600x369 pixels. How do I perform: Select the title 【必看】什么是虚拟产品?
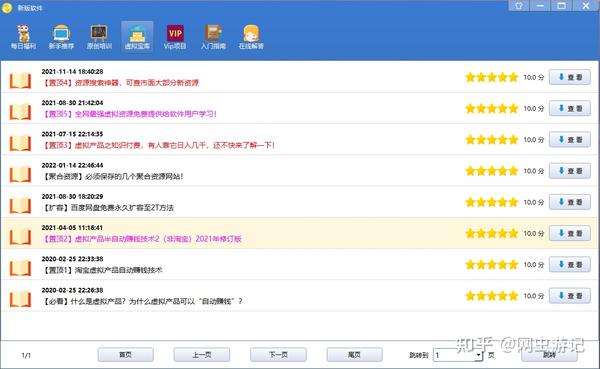142,301
